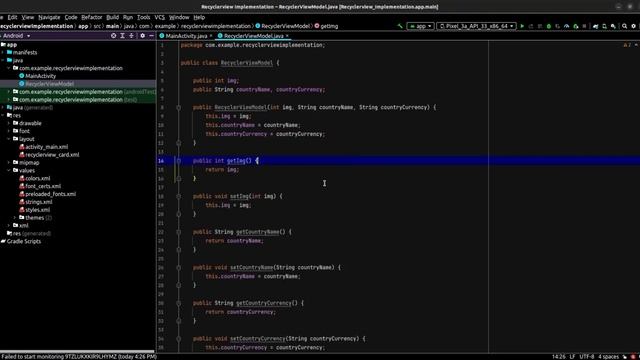Fold the constructor at line 8

pyautogui.click(x=178, y=107)
